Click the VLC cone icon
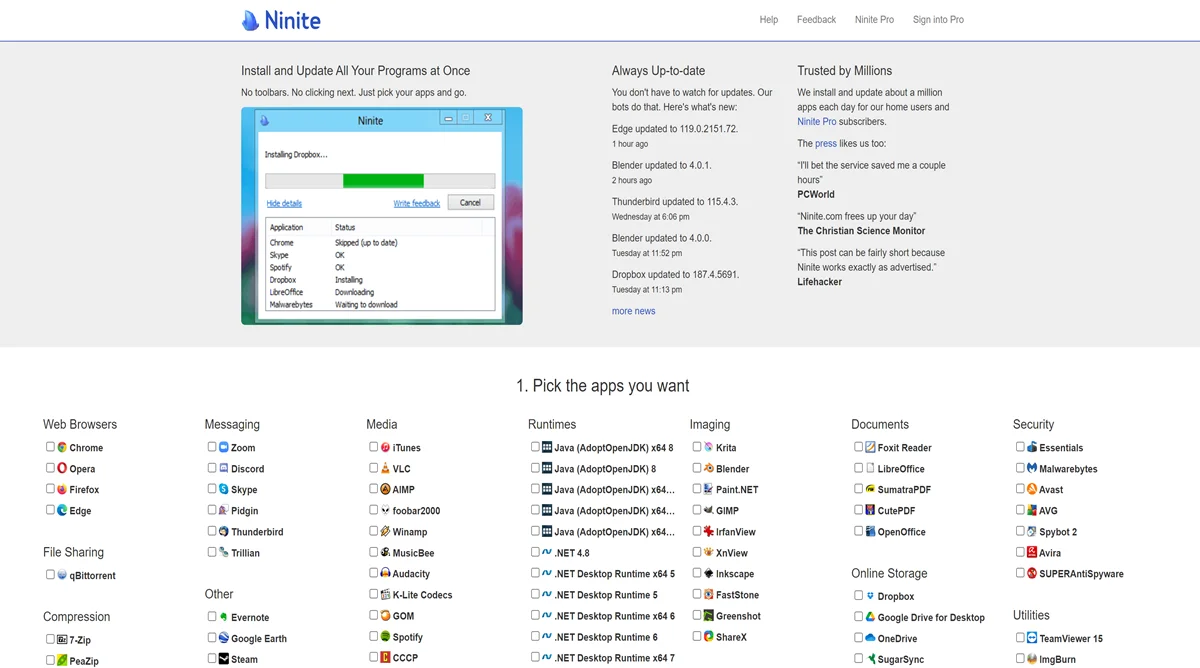This screenshot has height=668, width=1200. click(x=385, y=468)
